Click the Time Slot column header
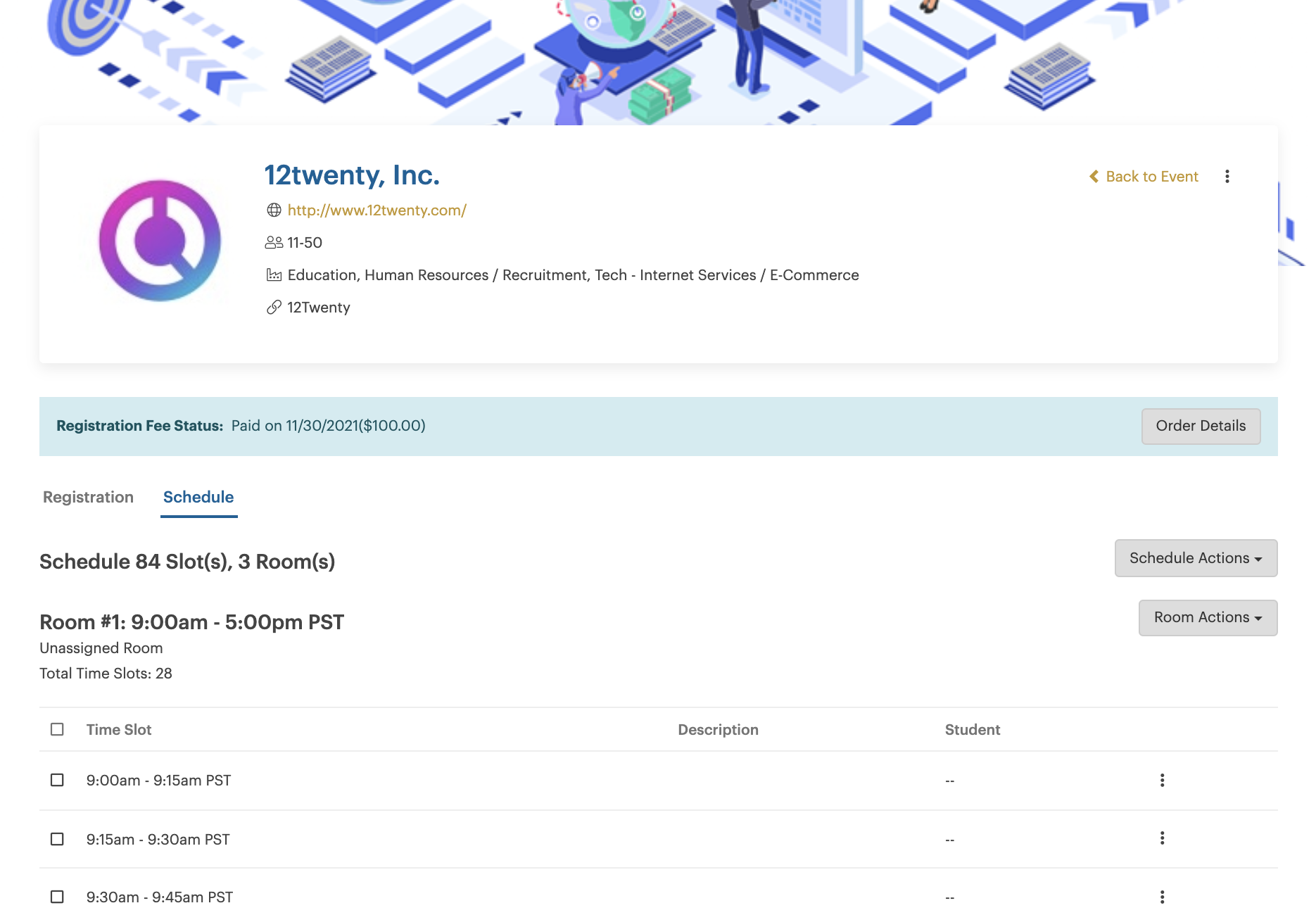 [119, 730]
